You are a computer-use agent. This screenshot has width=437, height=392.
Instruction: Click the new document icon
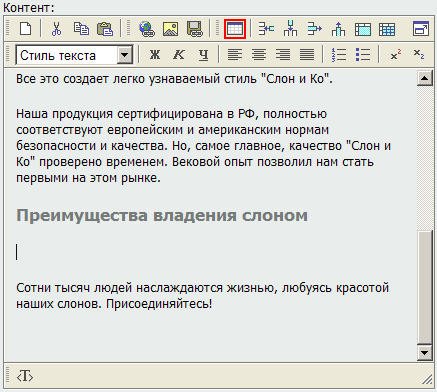pos(26,29)
